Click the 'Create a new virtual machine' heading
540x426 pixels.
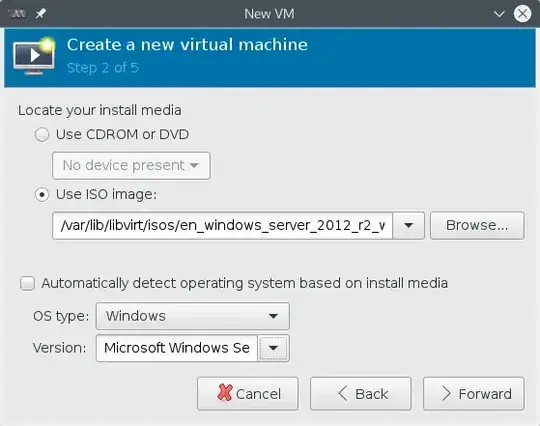187,45
